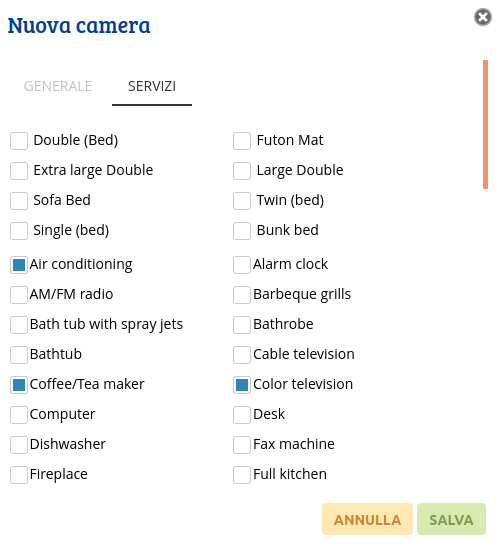Enable the Dishwasher checkbox
The height and width of the screenshot is (547, 497).
point(19,445)
